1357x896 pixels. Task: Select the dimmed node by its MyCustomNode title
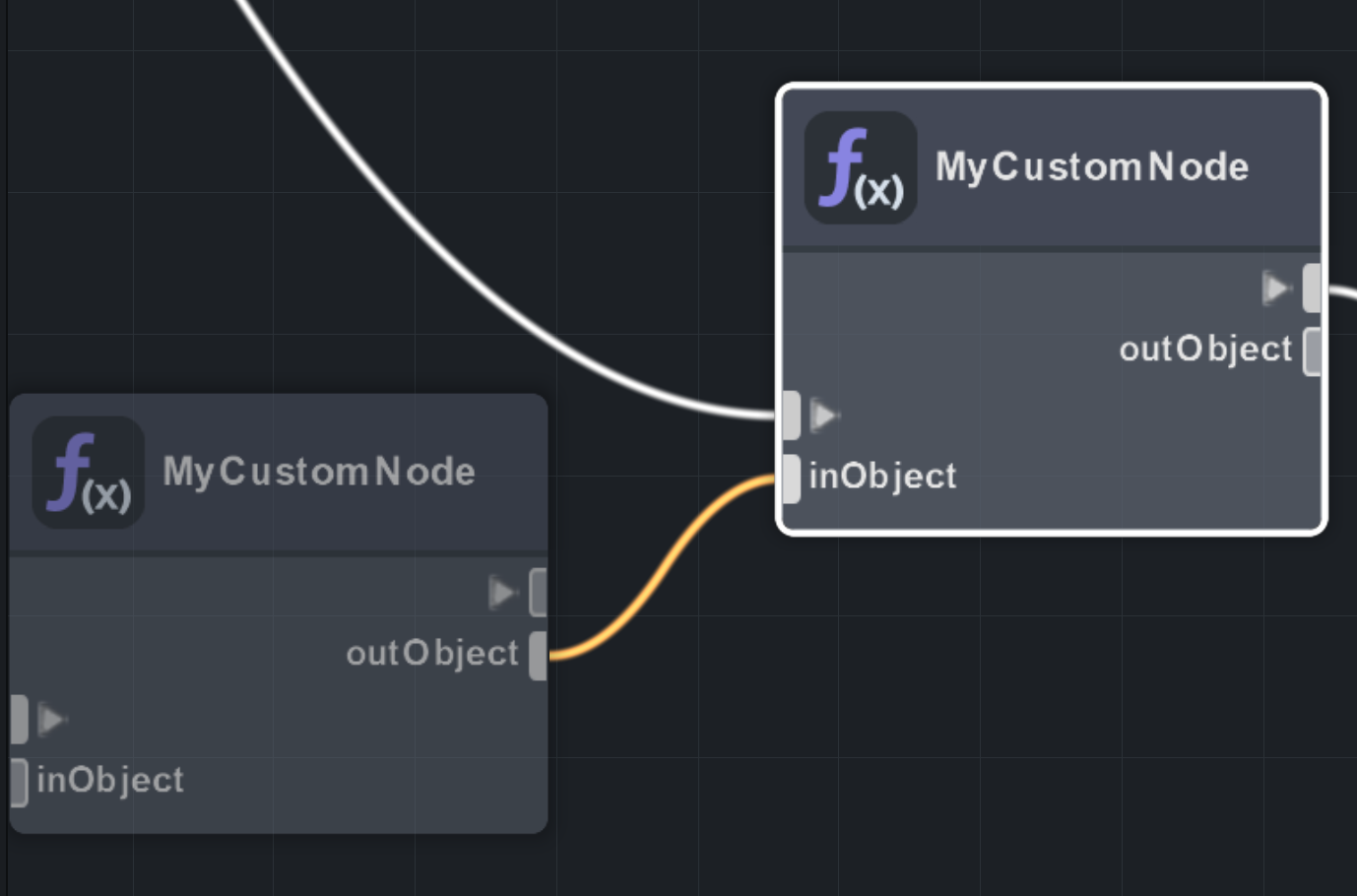(318, 473)
